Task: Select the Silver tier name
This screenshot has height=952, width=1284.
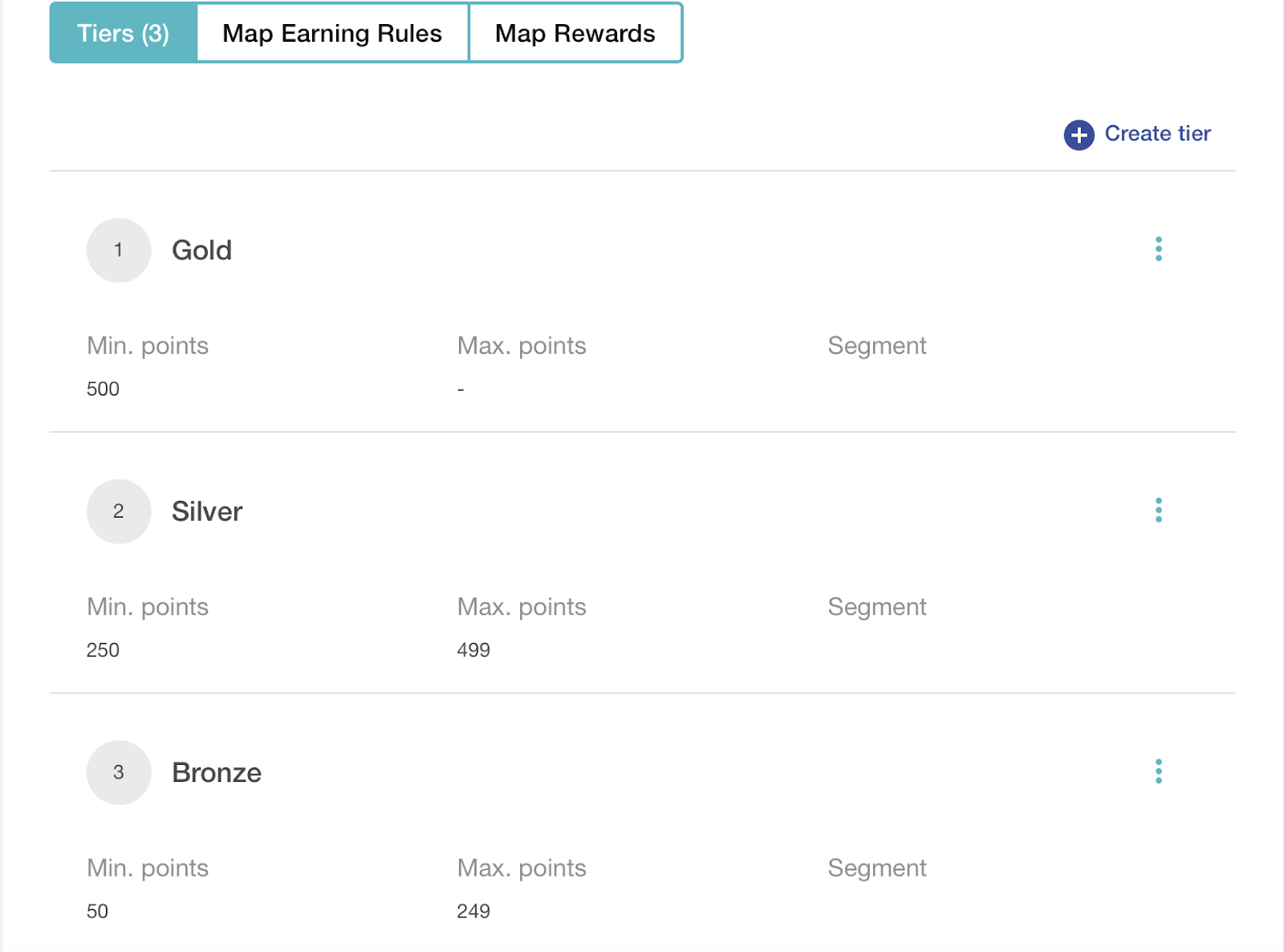Action: pyautogui.click(x=207, y=511)
